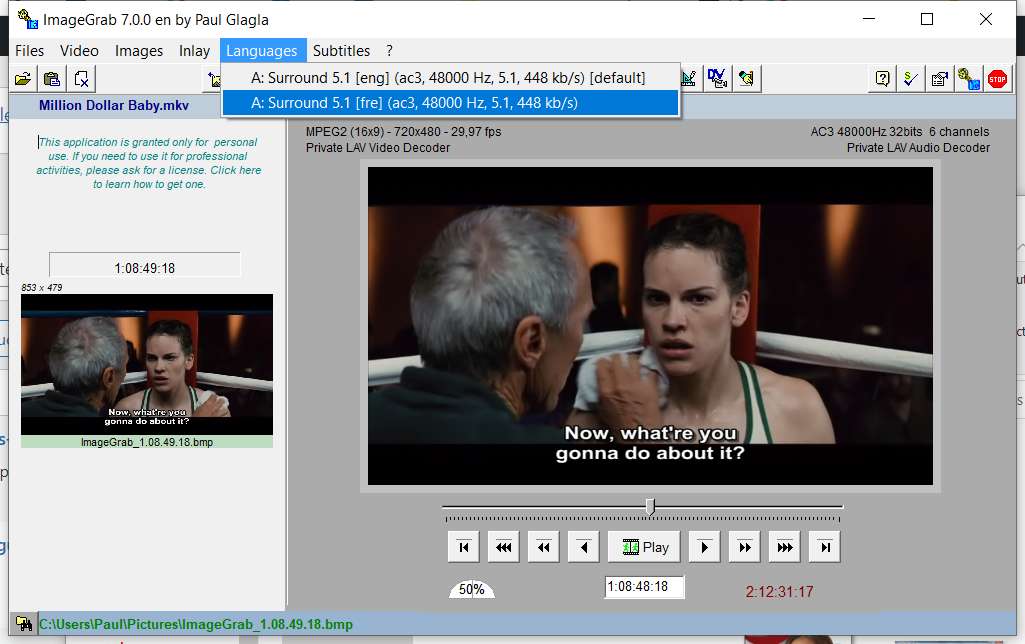
Task: Click the triple-arrow fast forward button
Action: (x=784, y=547)
